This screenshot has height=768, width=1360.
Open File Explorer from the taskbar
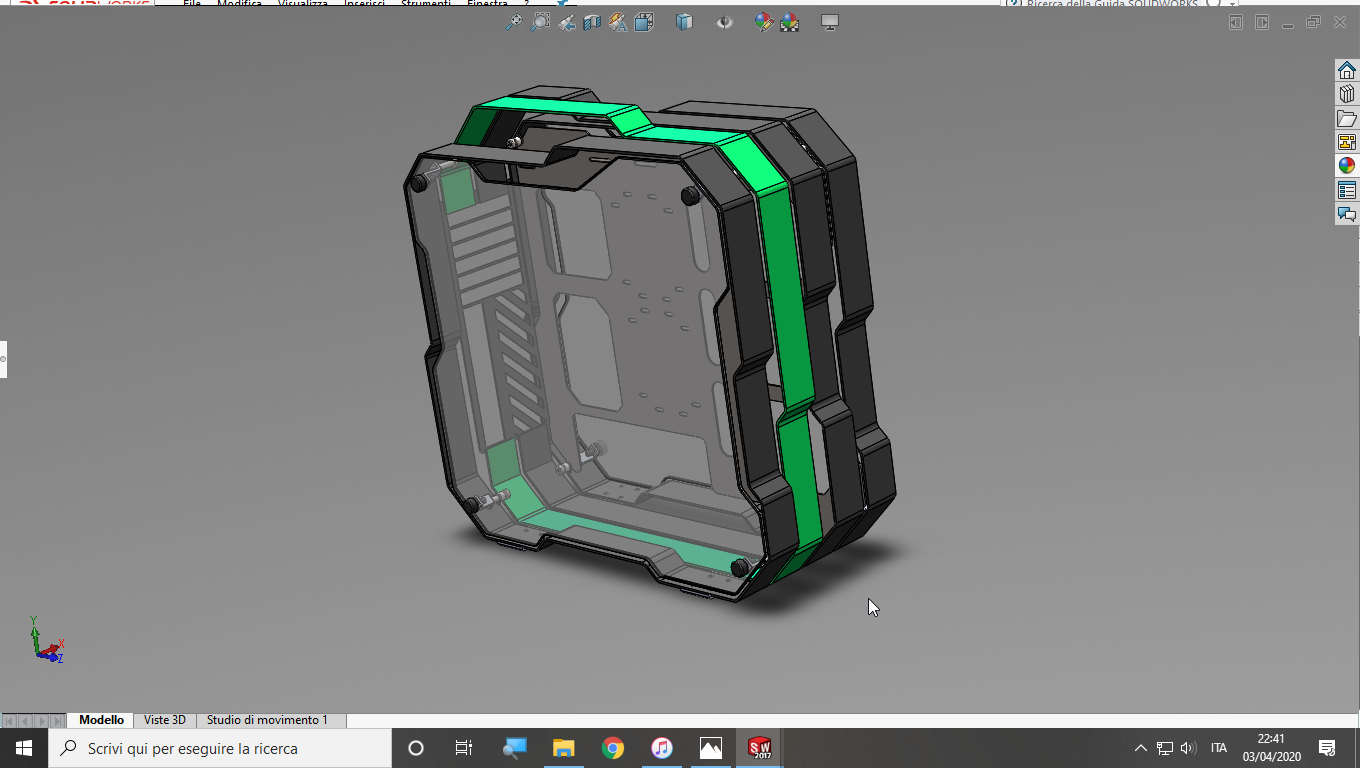(563, 748)
